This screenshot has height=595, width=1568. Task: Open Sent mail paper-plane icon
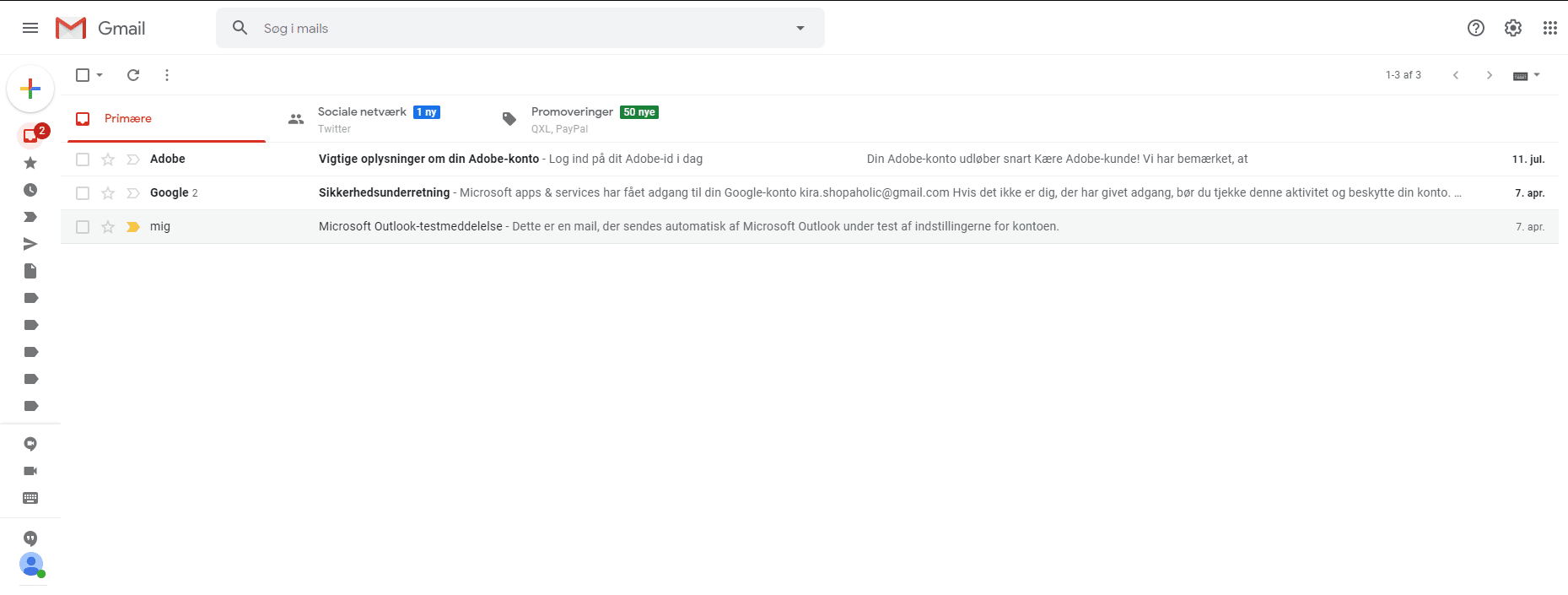coord(30,244)
